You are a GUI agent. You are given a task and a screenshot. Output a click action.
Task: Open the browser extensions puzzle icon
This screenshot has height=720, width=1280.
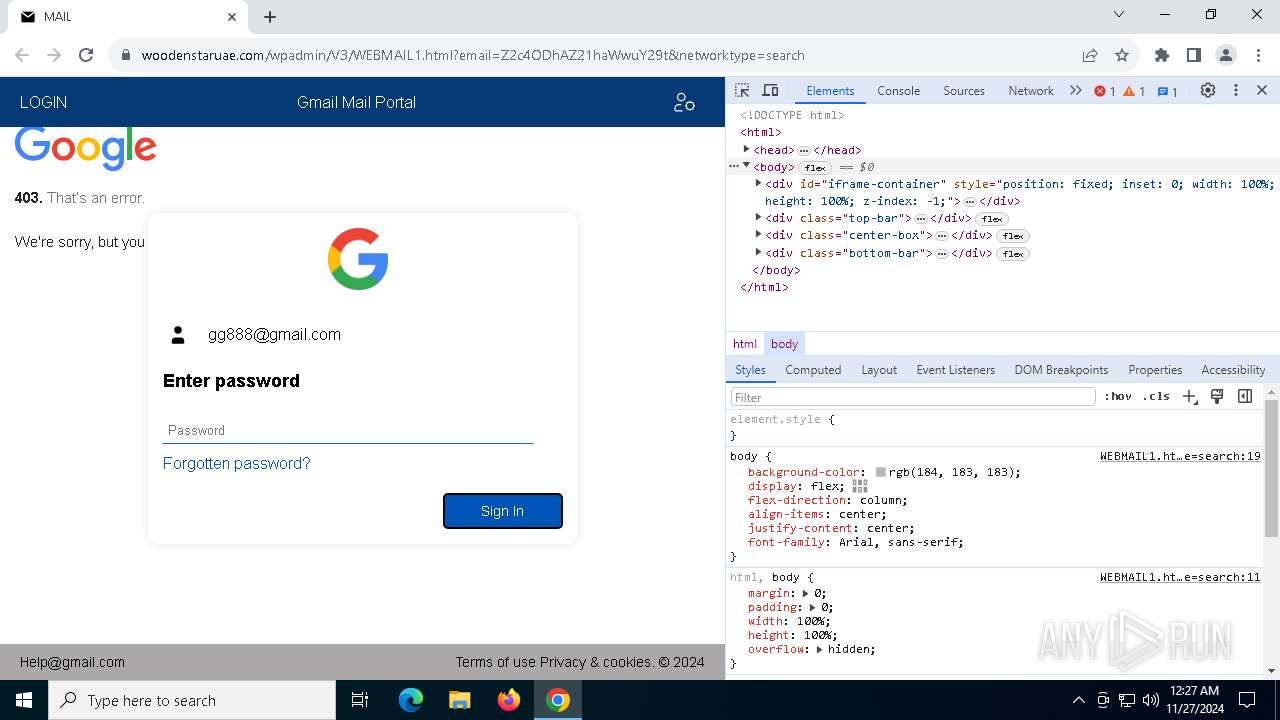pos(1161,55)
